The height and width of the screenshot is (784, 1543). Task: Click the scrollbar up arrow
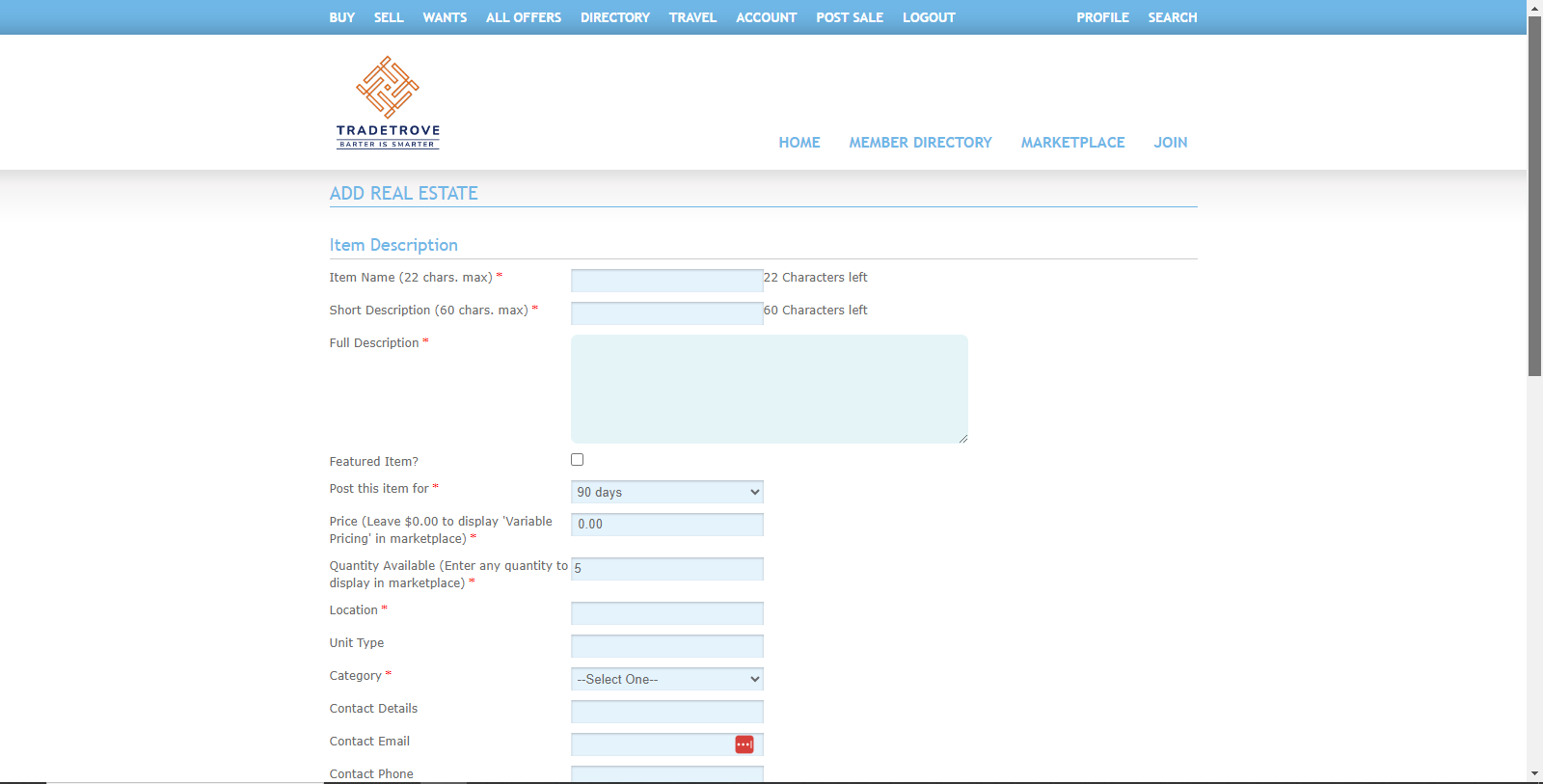pyautogui.click(x=1534, y=8)
